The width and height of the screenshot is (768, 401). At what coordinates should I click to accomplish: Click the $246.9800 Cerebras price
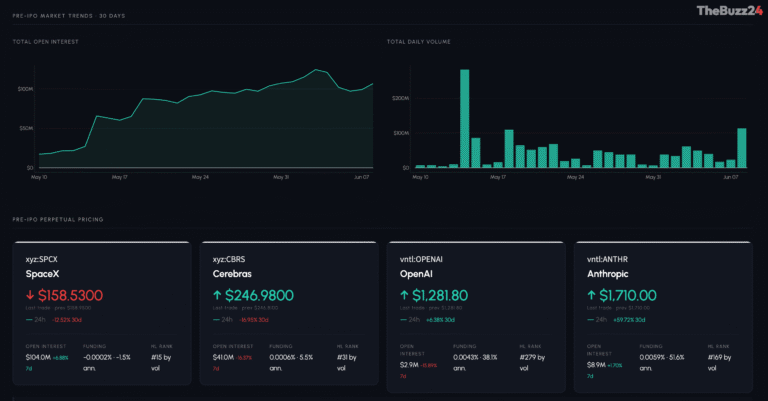coord(259,295)
